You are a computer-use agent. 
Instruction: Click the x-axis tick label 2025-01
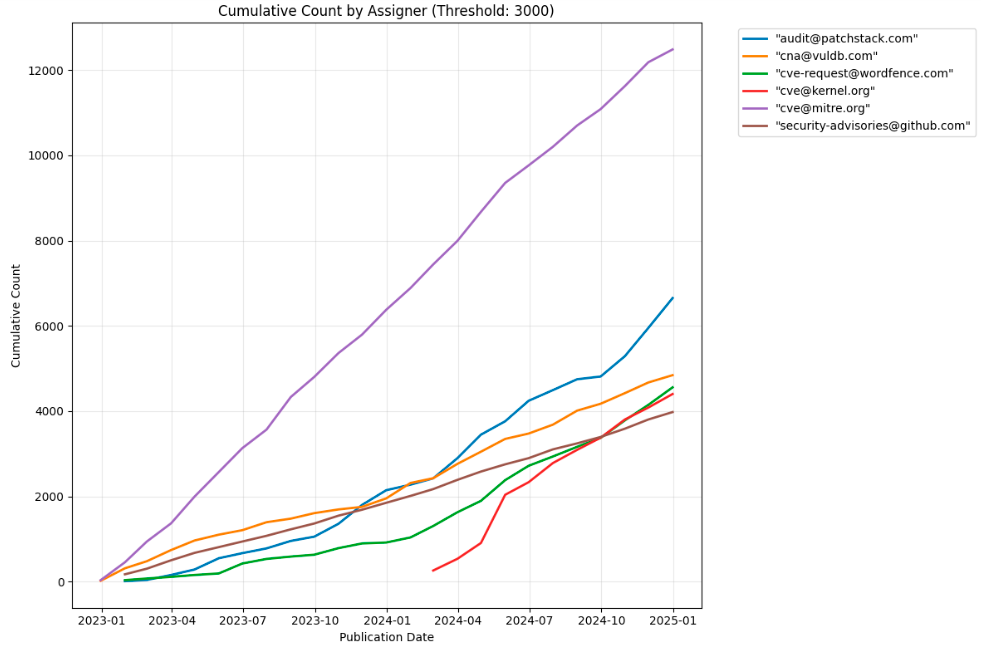coord(674,621)
